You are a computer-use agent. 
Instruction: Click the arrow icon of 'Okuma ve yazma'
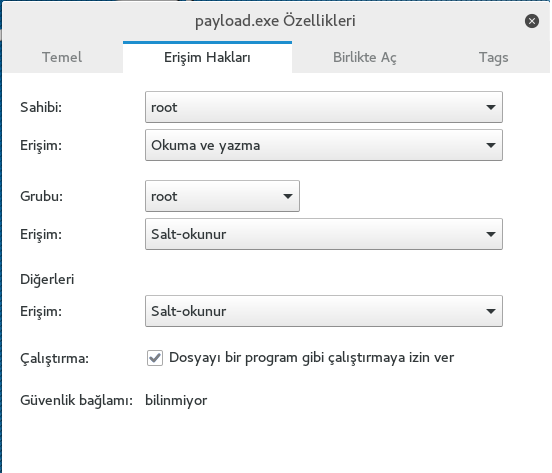491,145
